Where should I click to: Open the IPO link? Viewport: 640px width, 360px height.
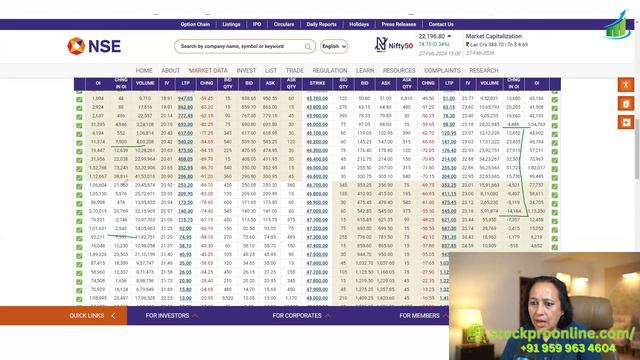257,24
